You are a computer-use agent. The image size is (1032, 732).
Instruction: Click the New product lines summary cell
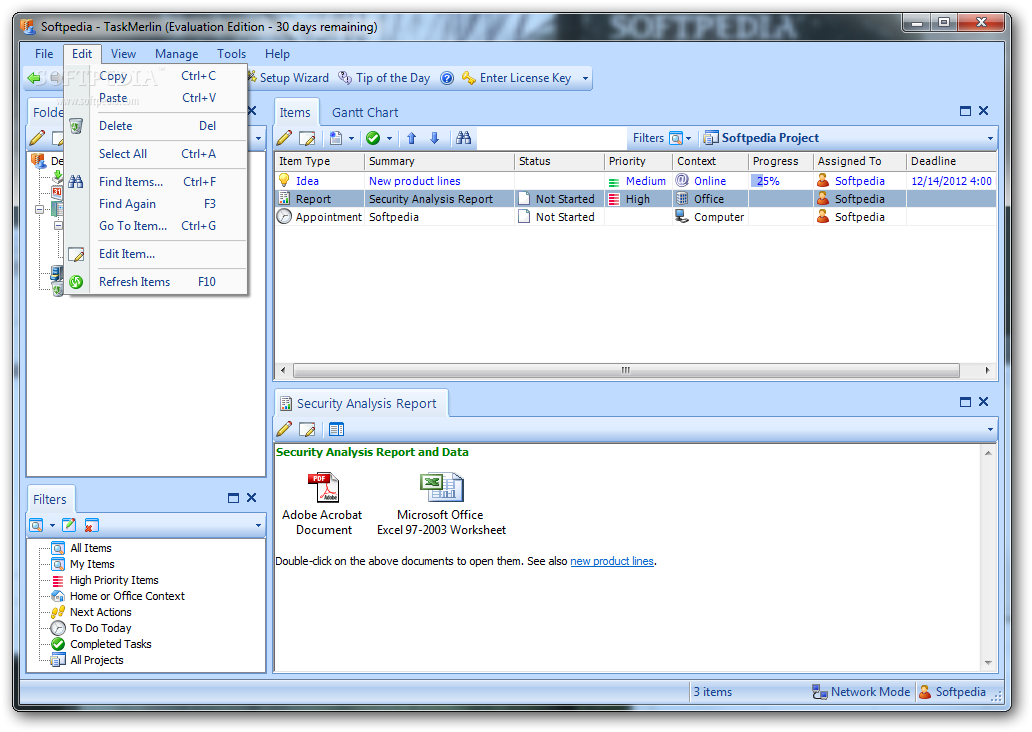coord(439,181)
